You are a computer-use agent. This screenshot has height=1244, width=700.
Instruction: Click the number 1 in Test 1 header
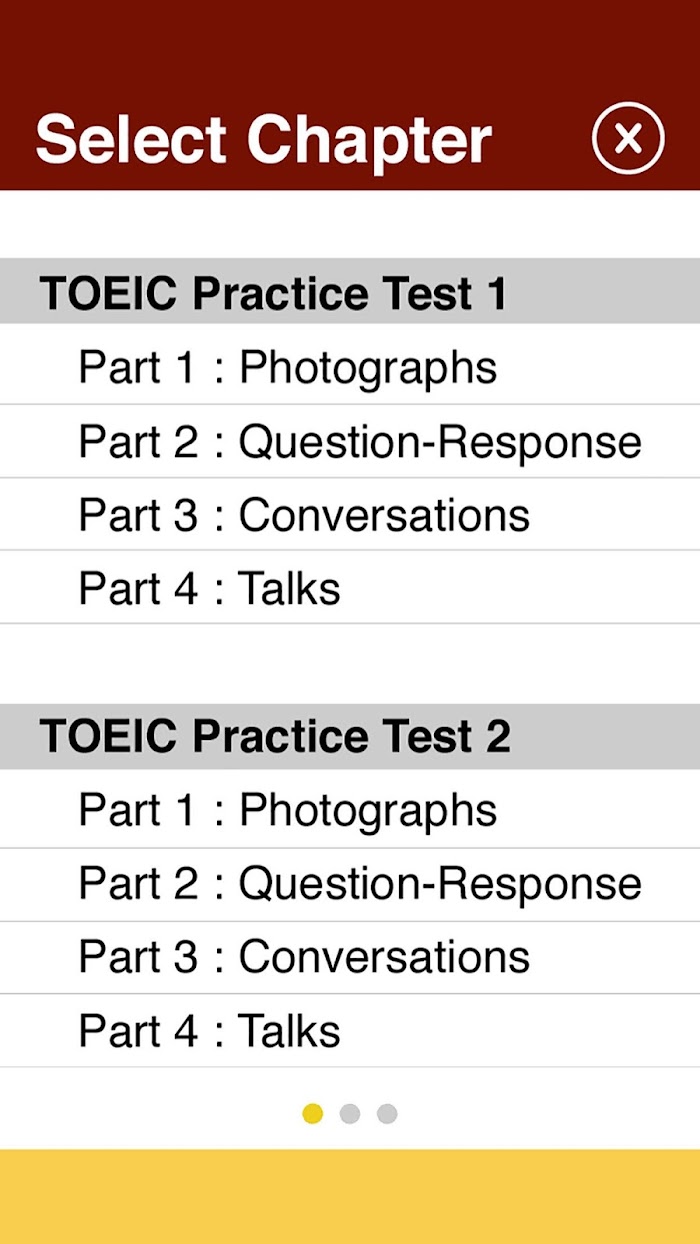(x=497, y=293)
